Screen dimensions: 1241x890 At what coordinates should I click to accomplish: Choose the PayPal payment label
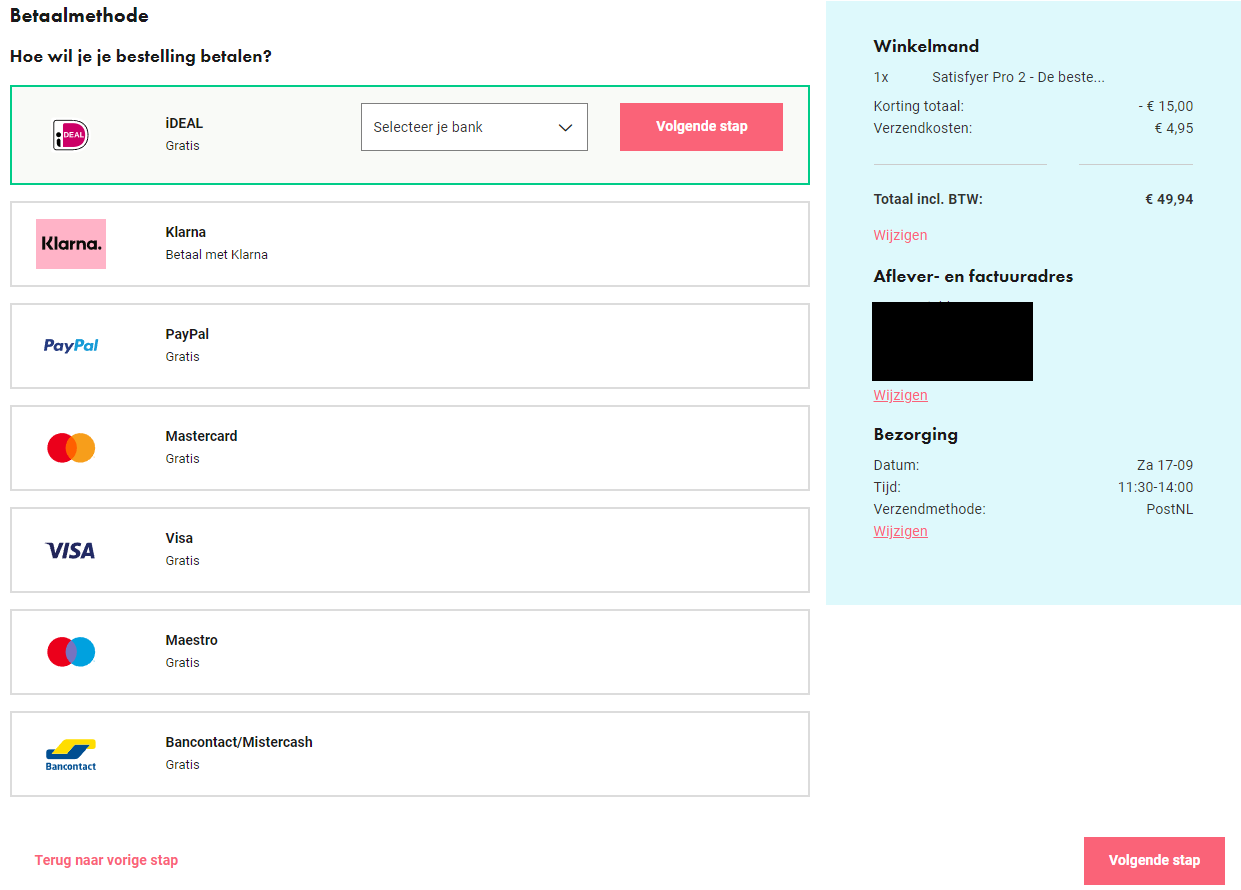187,334
